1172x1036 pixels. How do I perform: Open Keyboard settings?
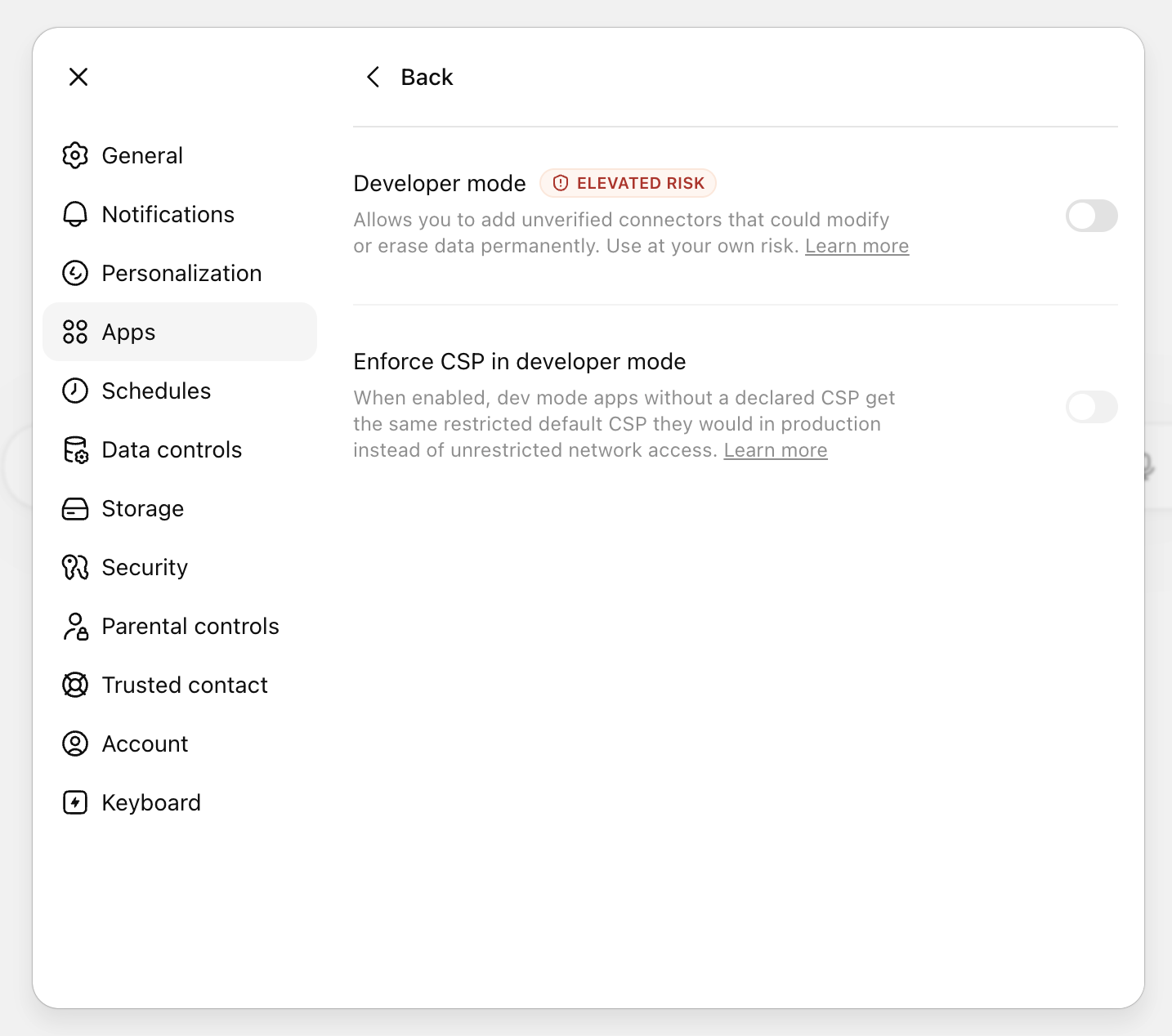coord(180,802)
